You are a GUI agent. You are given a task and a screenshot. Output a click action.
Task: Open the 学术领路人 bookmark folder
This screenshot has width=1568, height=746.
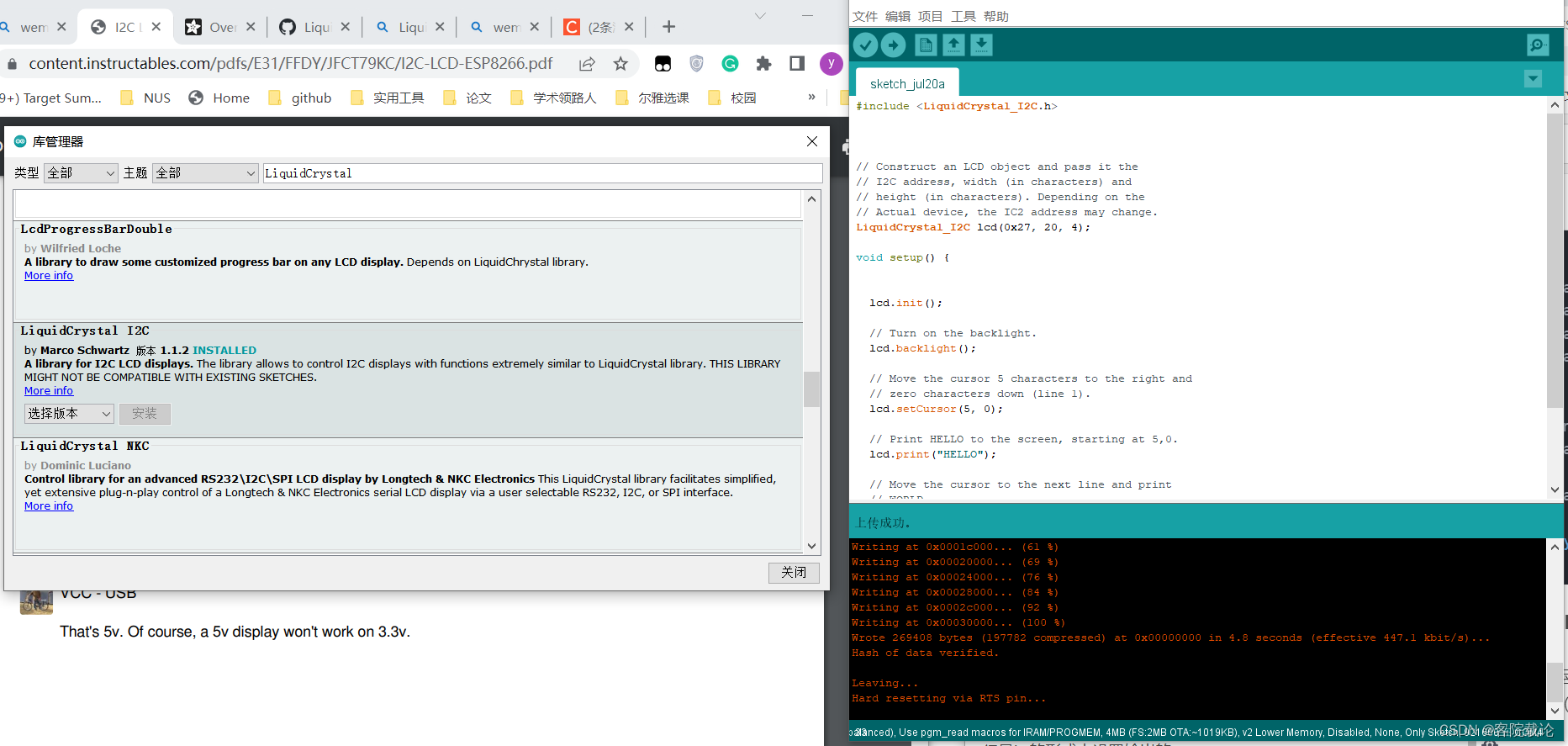(x=554, y=98)
